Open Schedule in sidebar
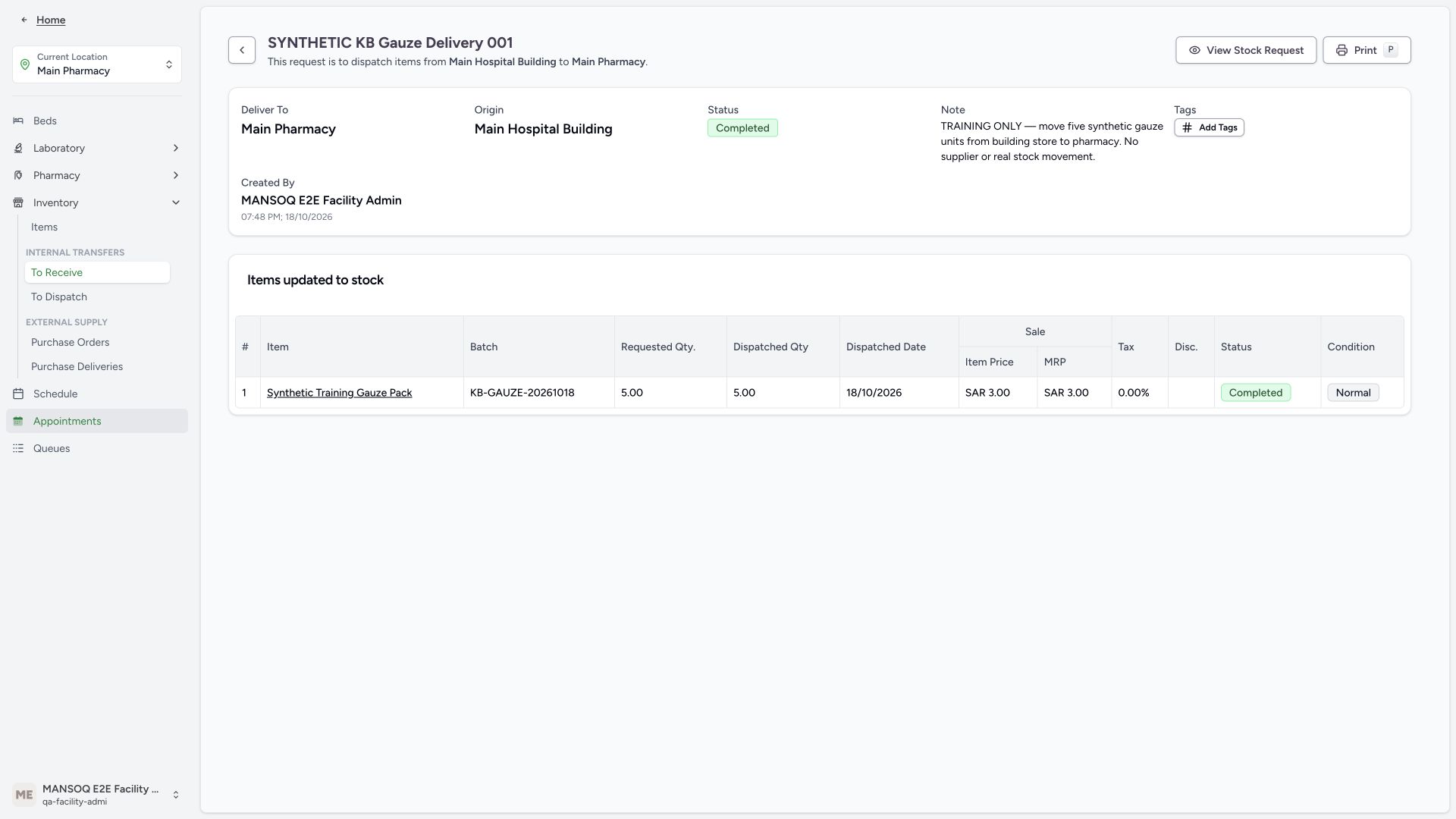Viewport: 1456px width, 819px height. [97, 394]
